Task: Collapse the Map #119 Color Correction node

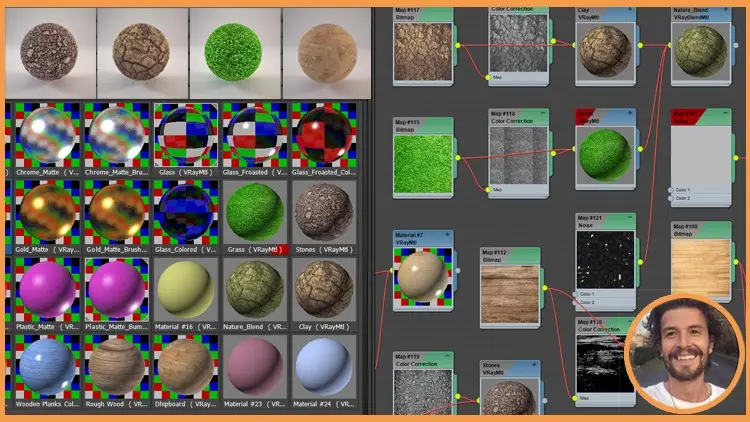Action: pos(447,356)
